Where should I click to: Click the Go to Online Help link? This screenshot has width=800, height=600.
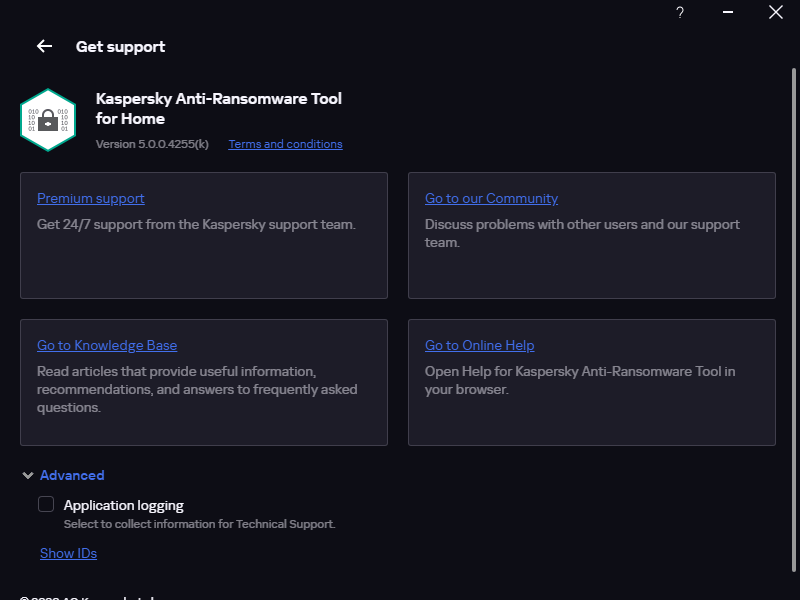(x=479, y=345)
